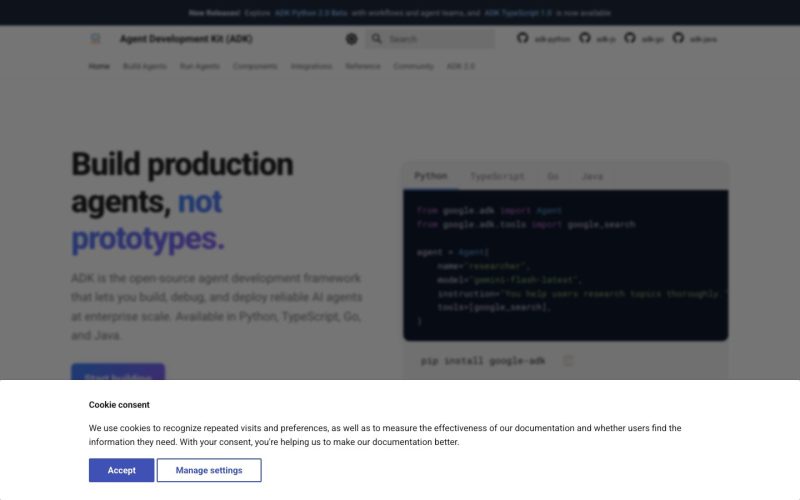The width and height of the screenshot is (800, 500).
Task: Open the adk-go GitHub icon
Action: pyautogui.click(x=630, y=38)
